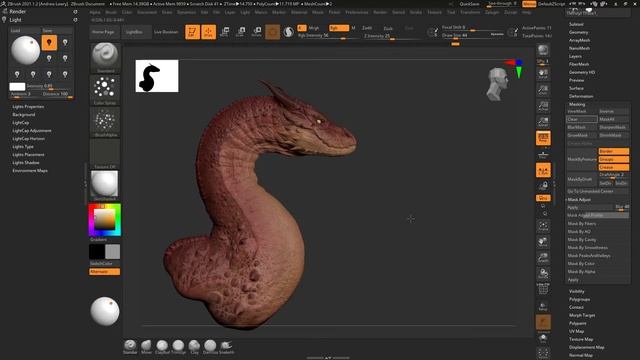Select the SnakeHook brush at bottom

tap(227, 347)
